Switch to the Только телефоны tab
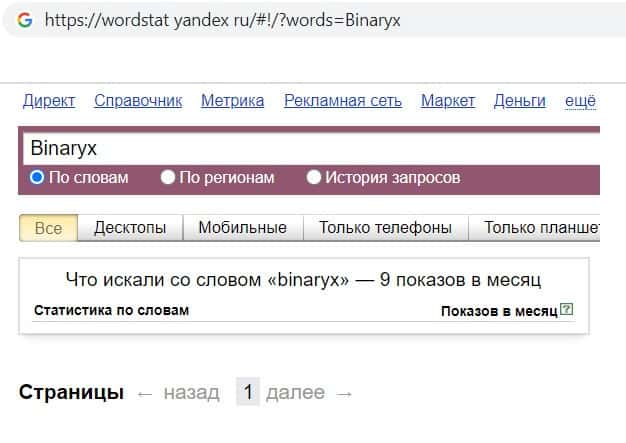This screenshot has height=443, width=626. coord(385,228)
